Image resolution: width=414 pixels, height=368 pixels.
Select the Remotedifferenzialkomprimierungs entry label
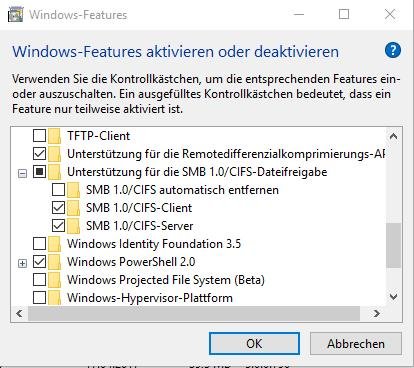226,154
